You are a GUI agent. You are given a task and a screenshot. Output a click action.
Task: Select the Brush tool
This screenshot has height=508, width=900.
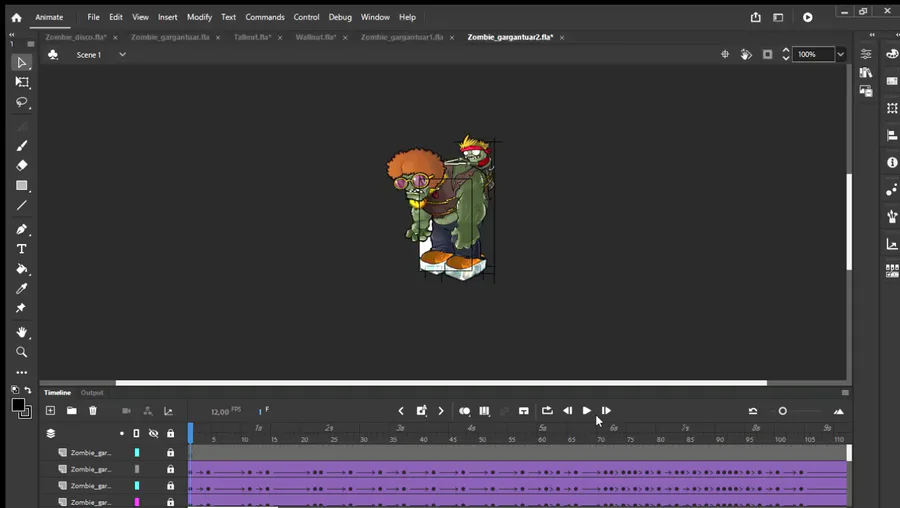coord(22,146)
